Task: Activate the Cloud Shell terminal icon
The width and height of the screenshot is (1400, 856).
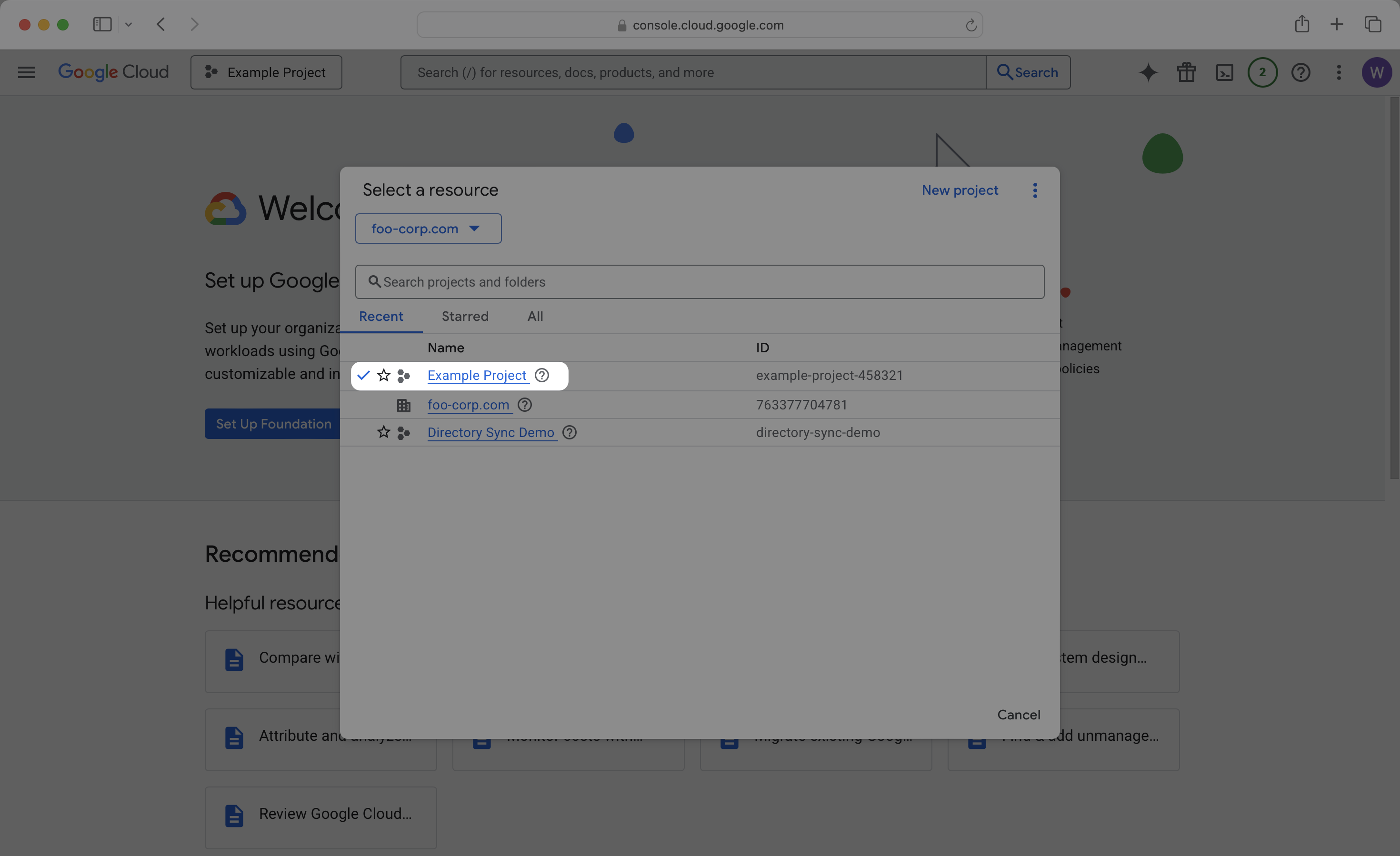Action: (x=1225, y=72)
